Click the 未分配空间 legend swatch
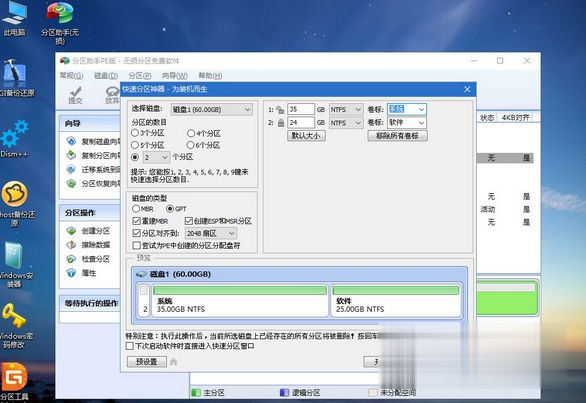This screenshot has width=586, height=403. click(373, 393)
